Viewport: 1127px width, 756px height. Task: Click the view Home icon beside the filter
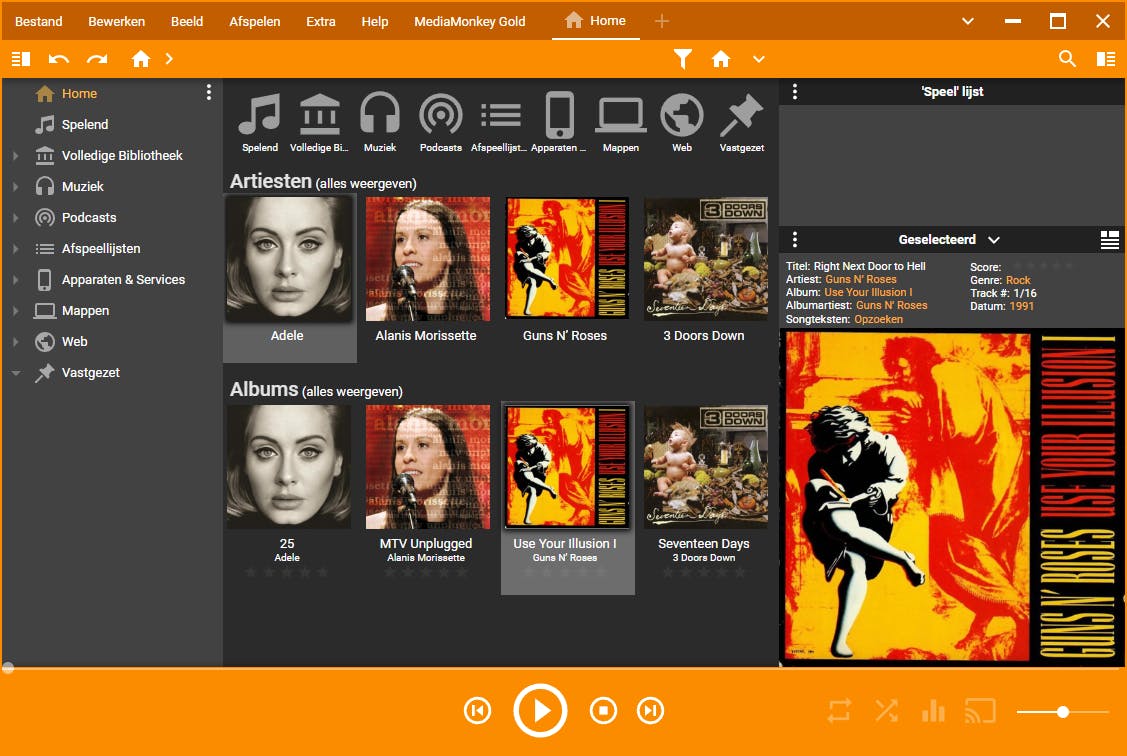721,59
